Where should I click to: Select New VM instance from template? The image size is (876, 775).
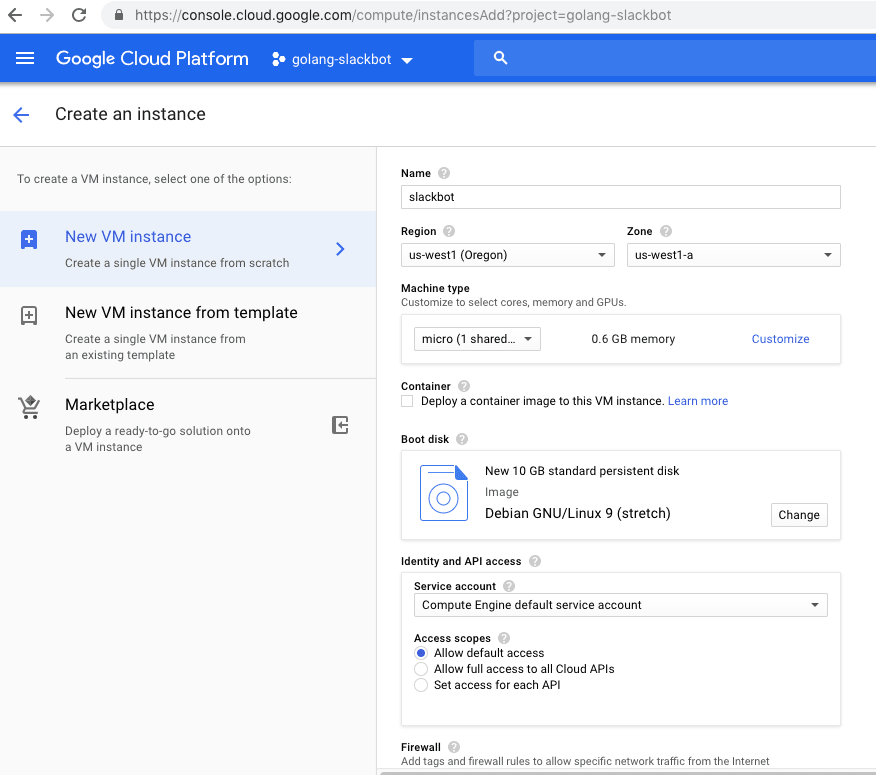tap(188, 332)
